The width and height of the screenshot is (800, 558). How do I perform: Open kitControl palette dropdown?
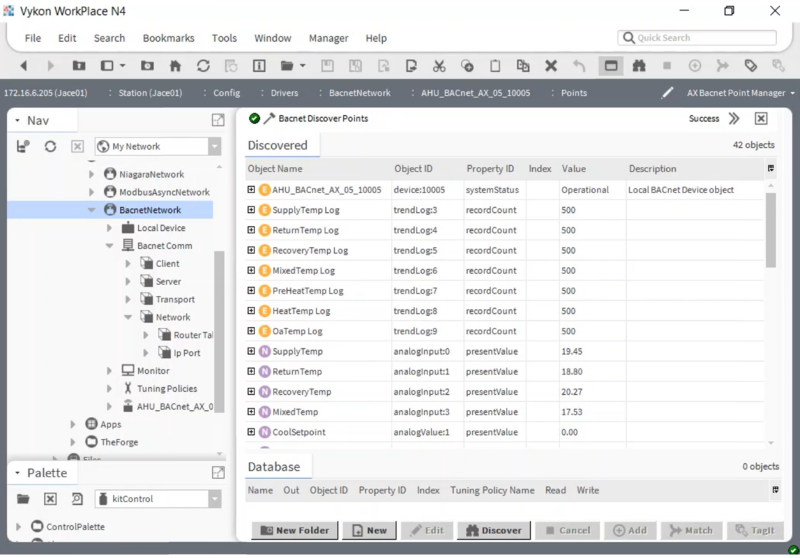point(215,499)
